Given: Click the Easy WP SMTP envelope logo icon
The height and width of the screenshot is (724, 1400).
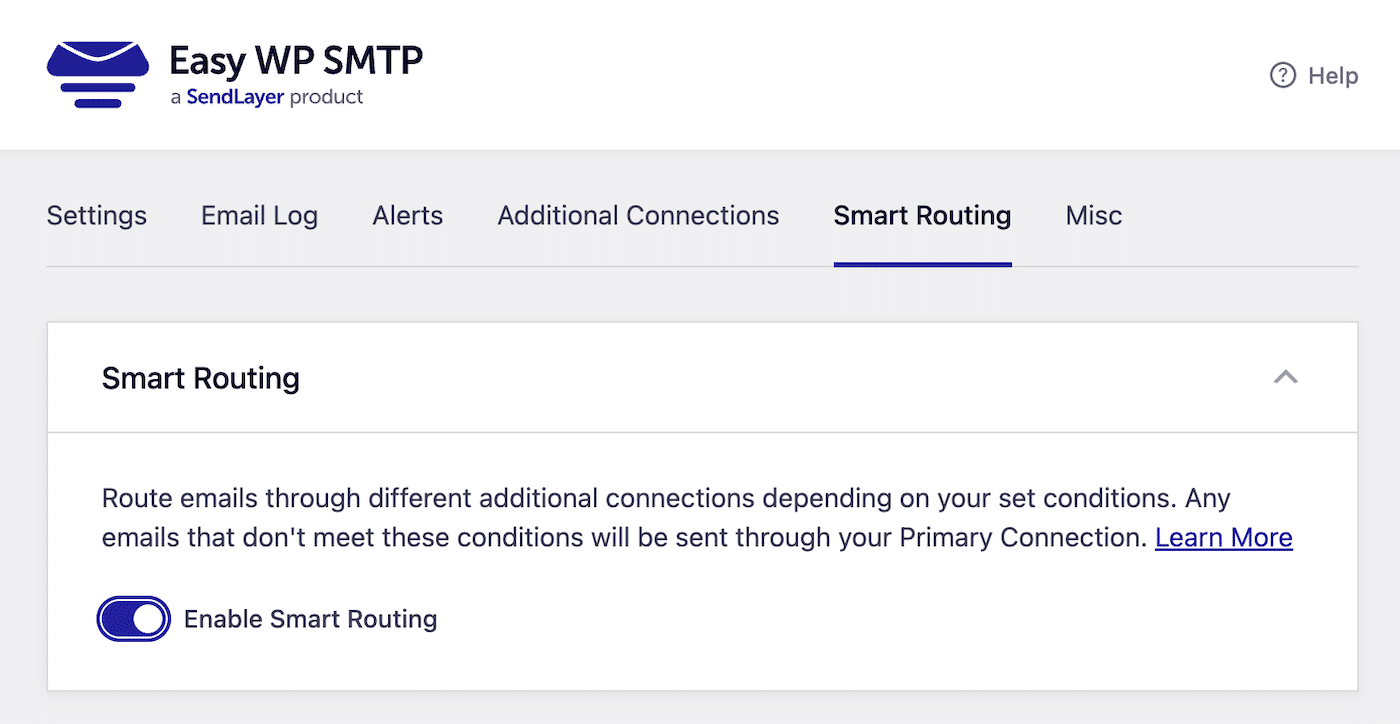Looking at the screenshot, I should tap(97, 73).
